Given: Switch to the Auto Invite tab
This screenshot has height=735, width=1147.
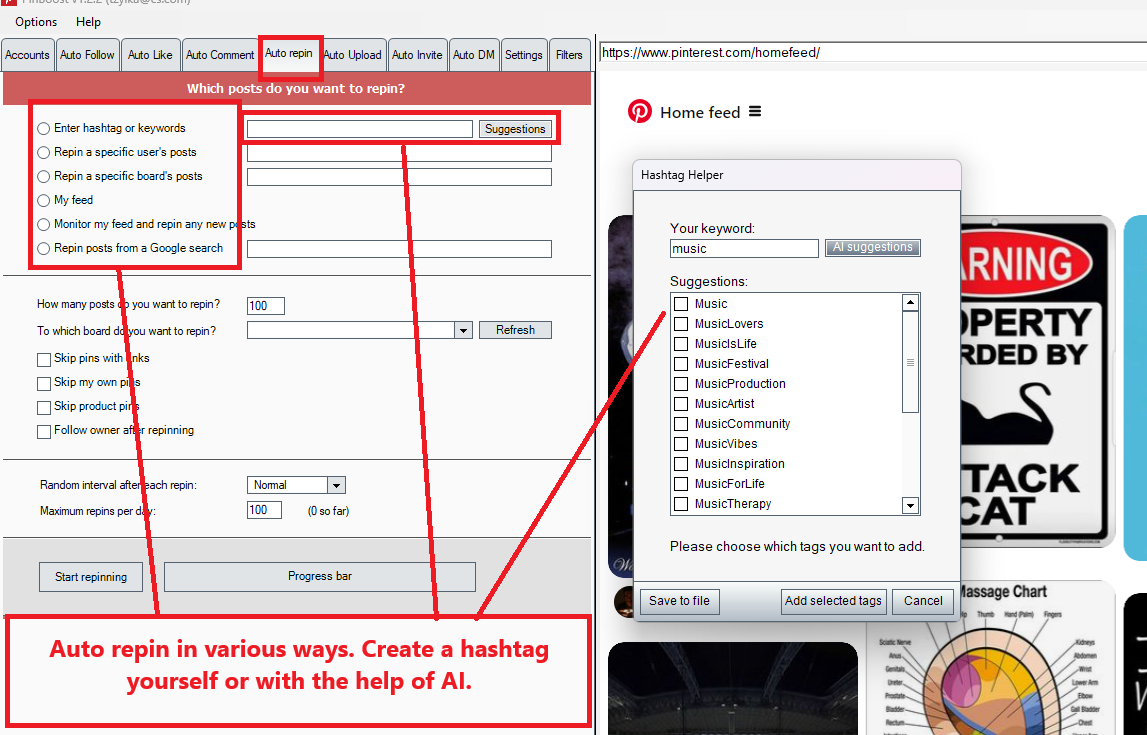Looking at the screenshot, I should tap(417, 55).
